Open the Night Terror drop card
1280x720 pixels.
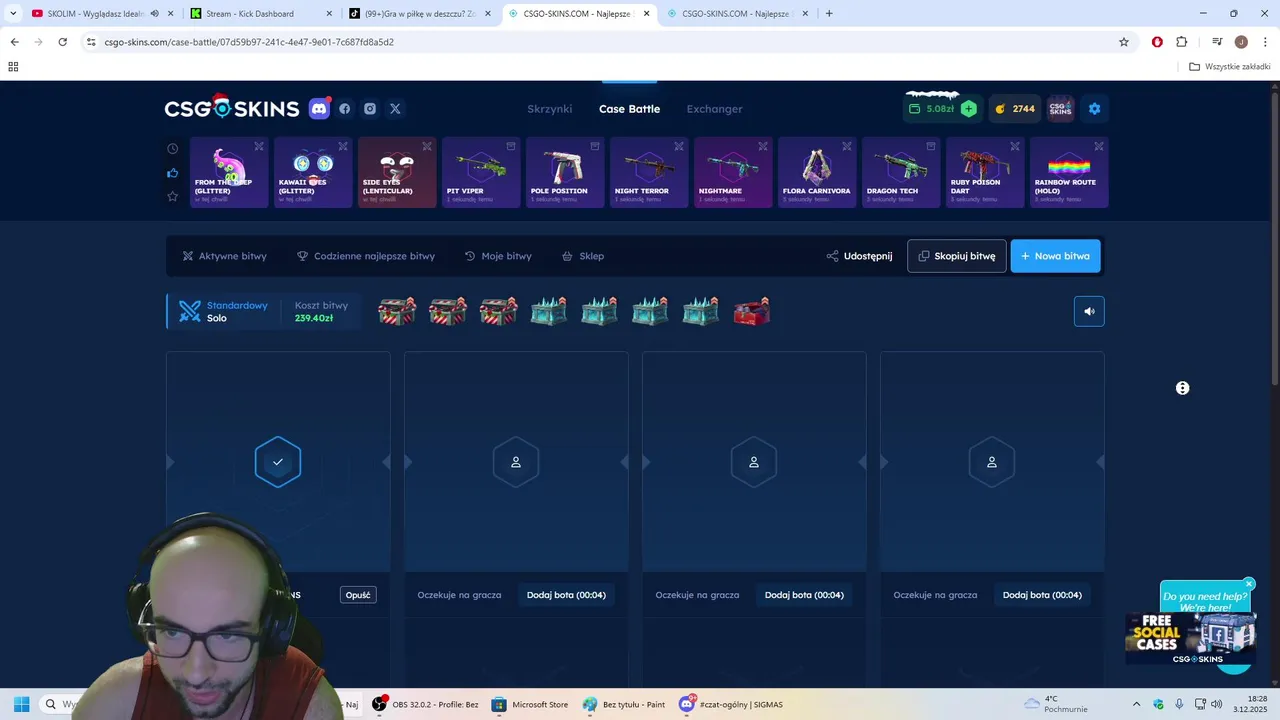point(649,172)
